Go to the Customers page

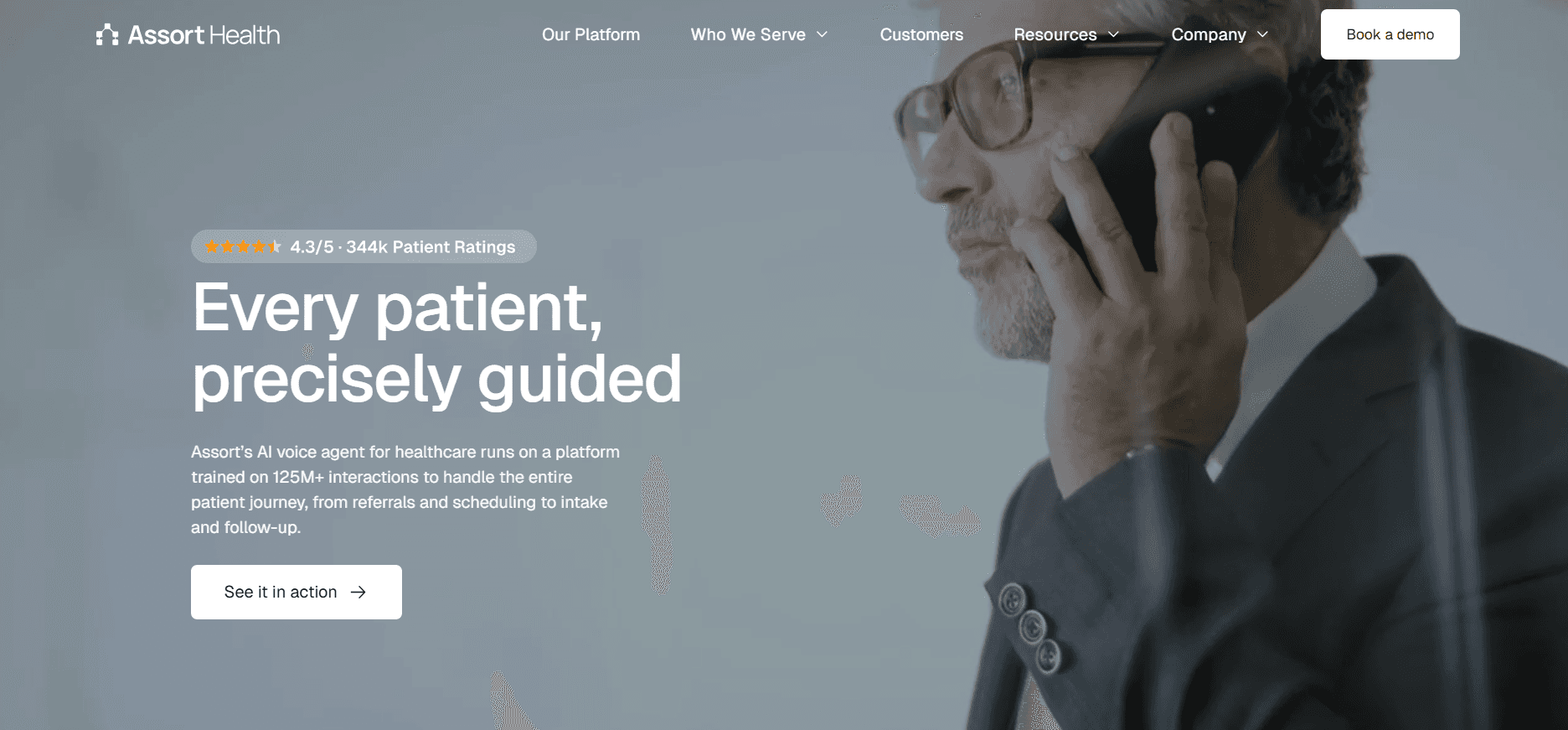coord(921,34)
